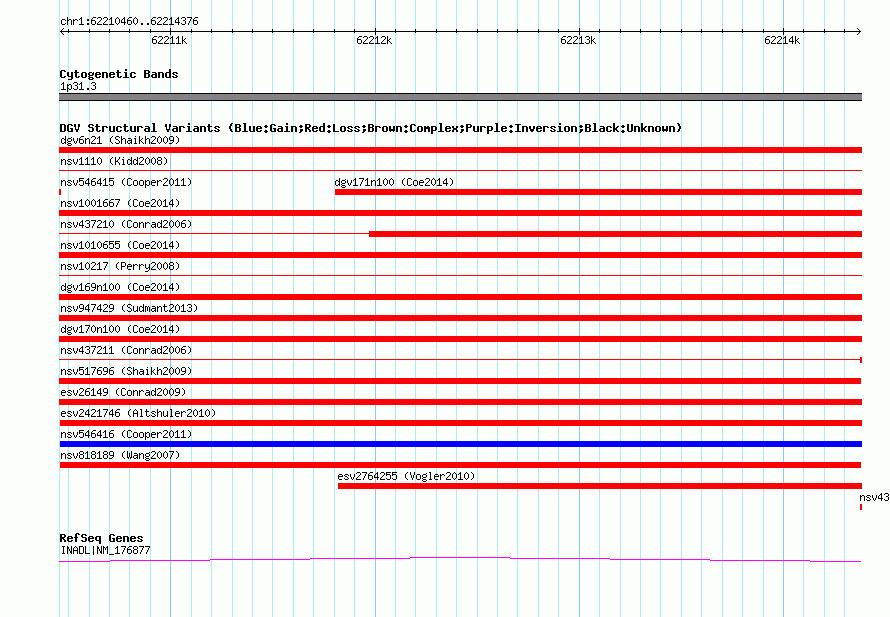Click the chr1:62210460..62214376 coordinate label
Image resolution: width=890 pixels, height=617 pixels.
[x=129, y=22]
